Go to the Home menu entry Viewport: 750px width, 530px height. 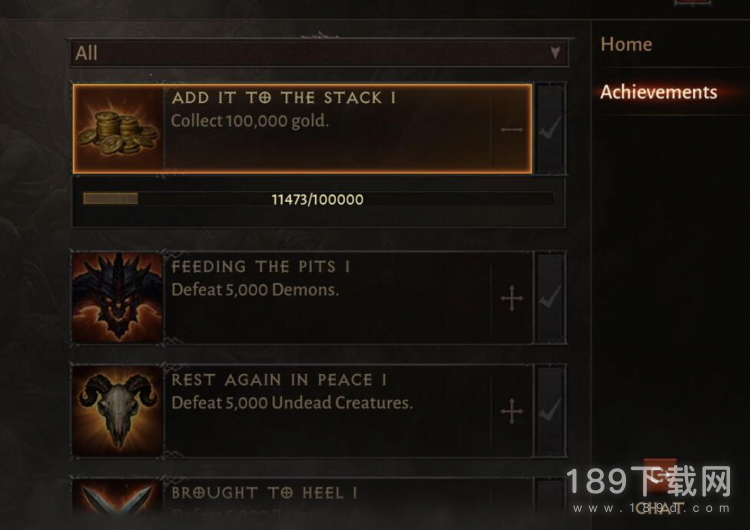tap(626, 44)
